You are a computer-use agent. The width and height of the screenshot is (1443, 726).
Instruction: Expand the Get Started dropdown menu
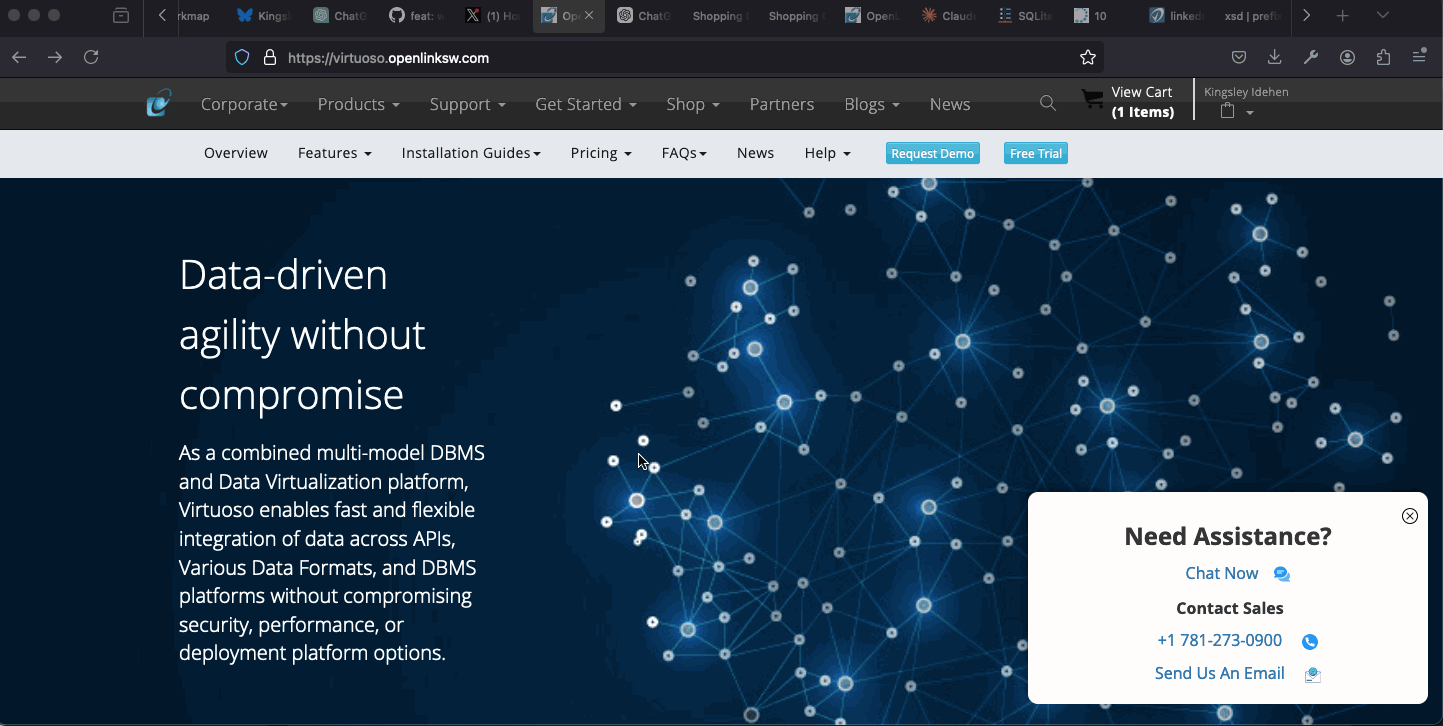pyautogui.click(x=586, y=104)
